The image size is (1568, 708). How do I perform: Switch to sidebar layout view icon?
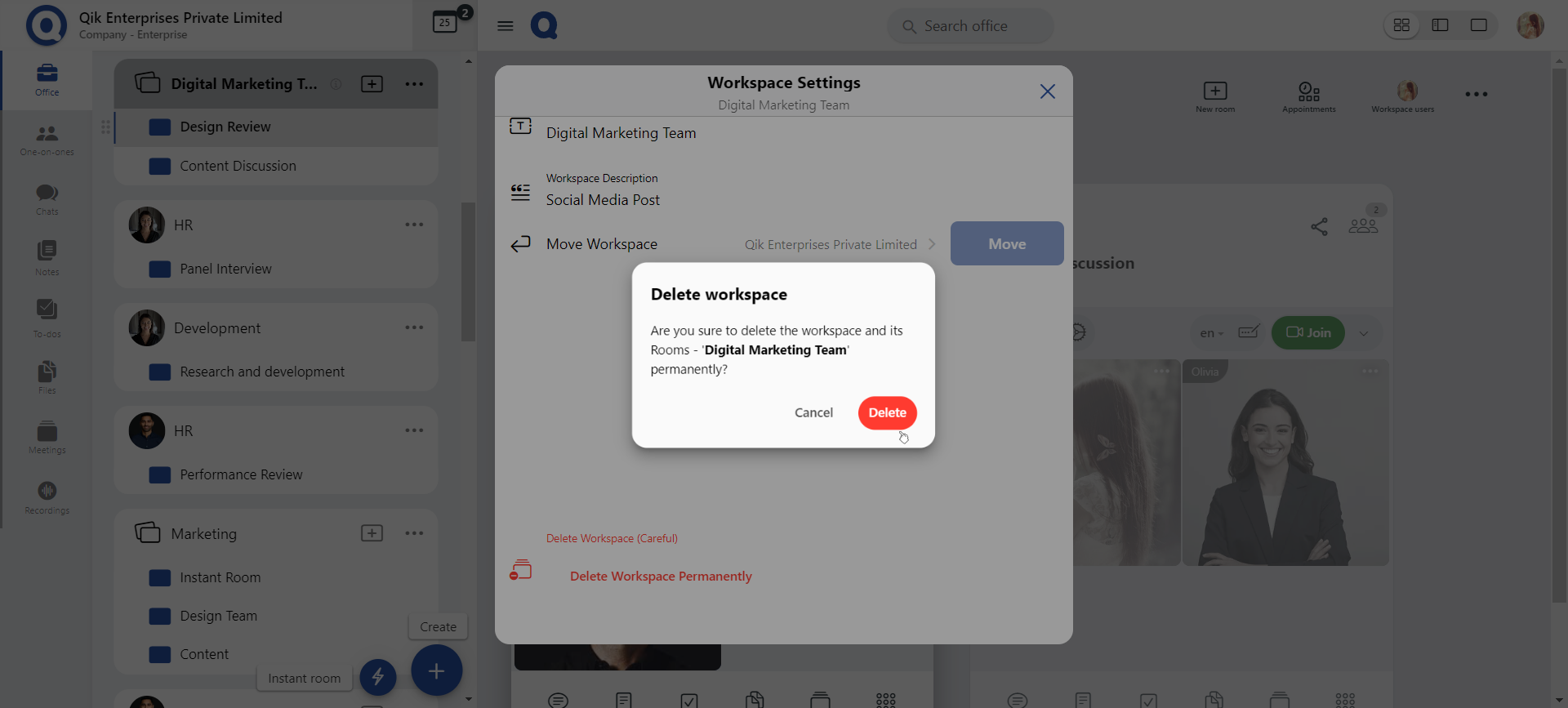(1440, 25)
